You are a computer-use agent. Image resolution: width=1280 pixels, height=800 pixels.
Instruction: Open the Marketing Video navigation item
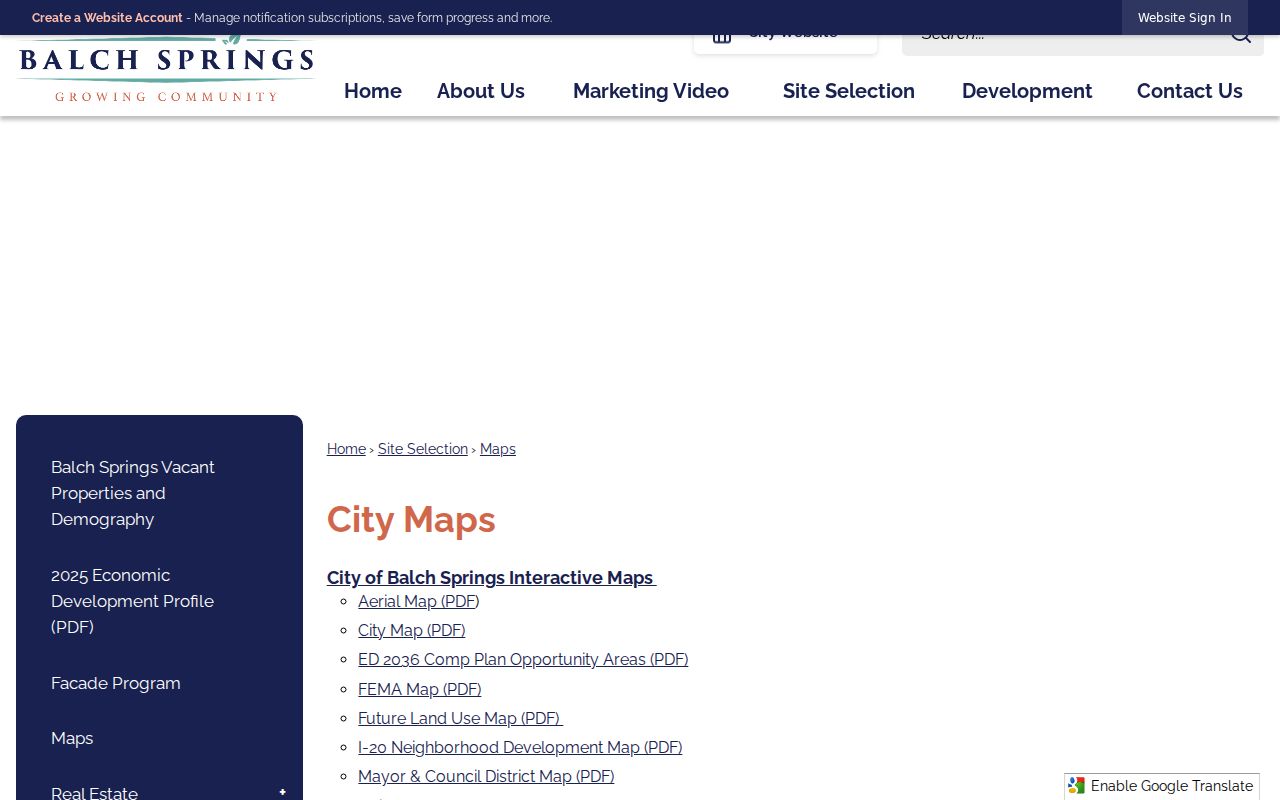click(651, 91)
